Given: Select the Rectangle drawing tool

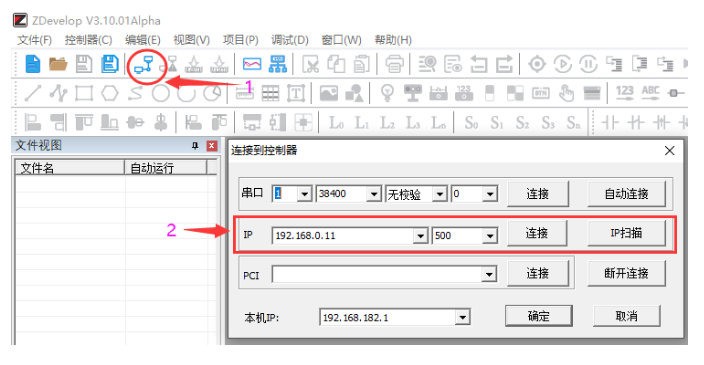Looking at the screenshot, I should 84,93.
